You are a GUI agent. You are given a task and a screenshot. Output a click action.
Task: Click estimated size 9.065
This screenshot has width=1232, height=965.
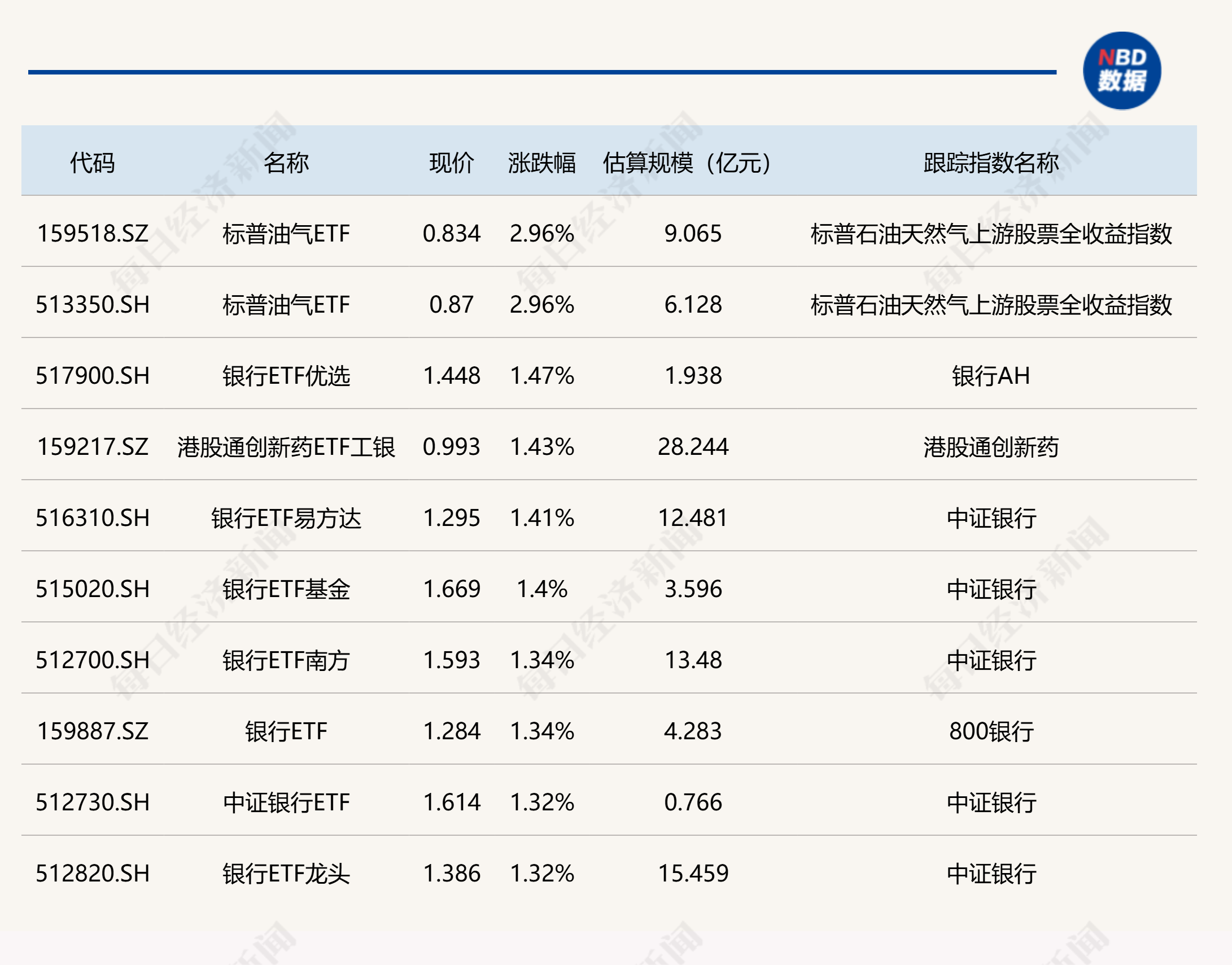click(x=693, y=233)
